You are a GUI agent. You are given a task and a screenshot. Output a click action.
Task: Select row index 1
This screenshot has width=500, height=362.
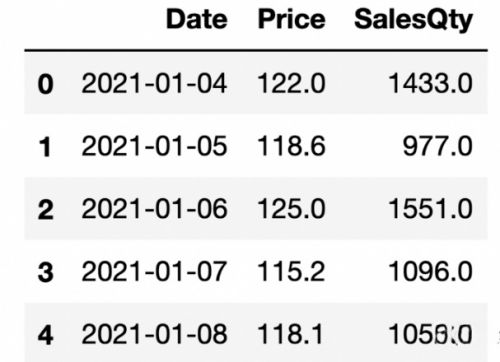coord(45,147)
